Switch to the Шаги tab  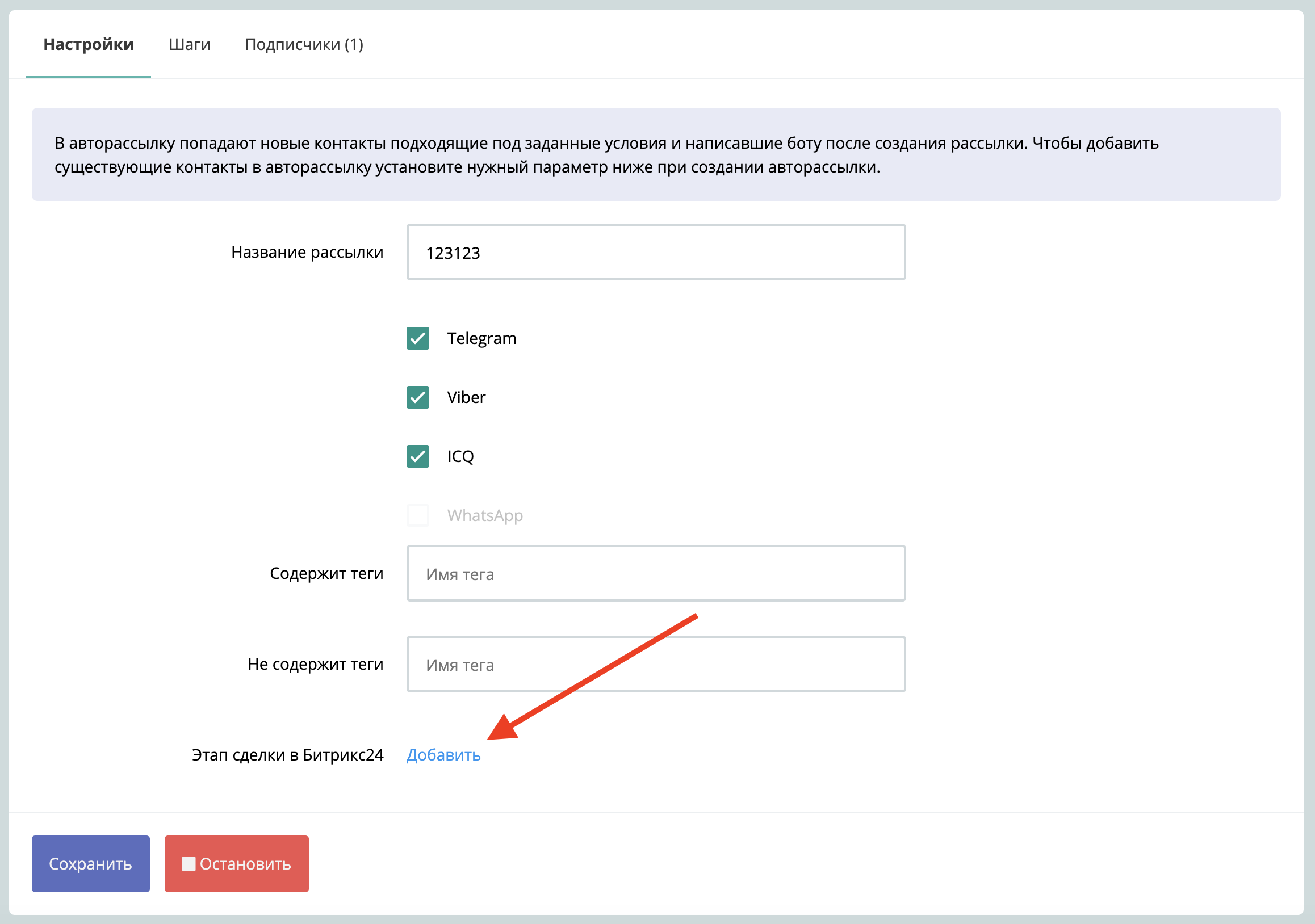click(x=190, y=45)
